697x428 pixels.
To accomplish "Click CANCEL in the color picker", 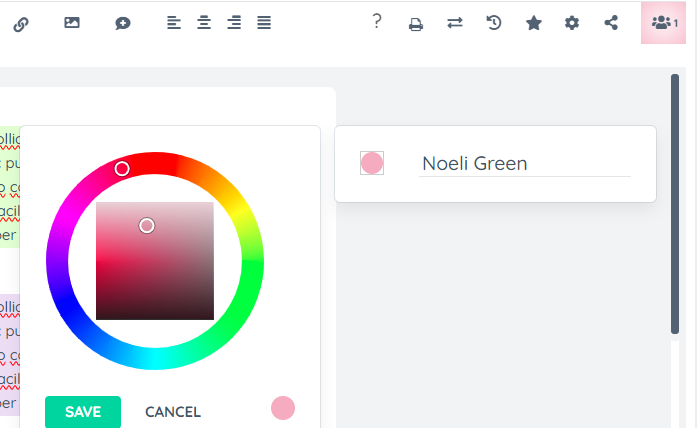I will point(173,412).
